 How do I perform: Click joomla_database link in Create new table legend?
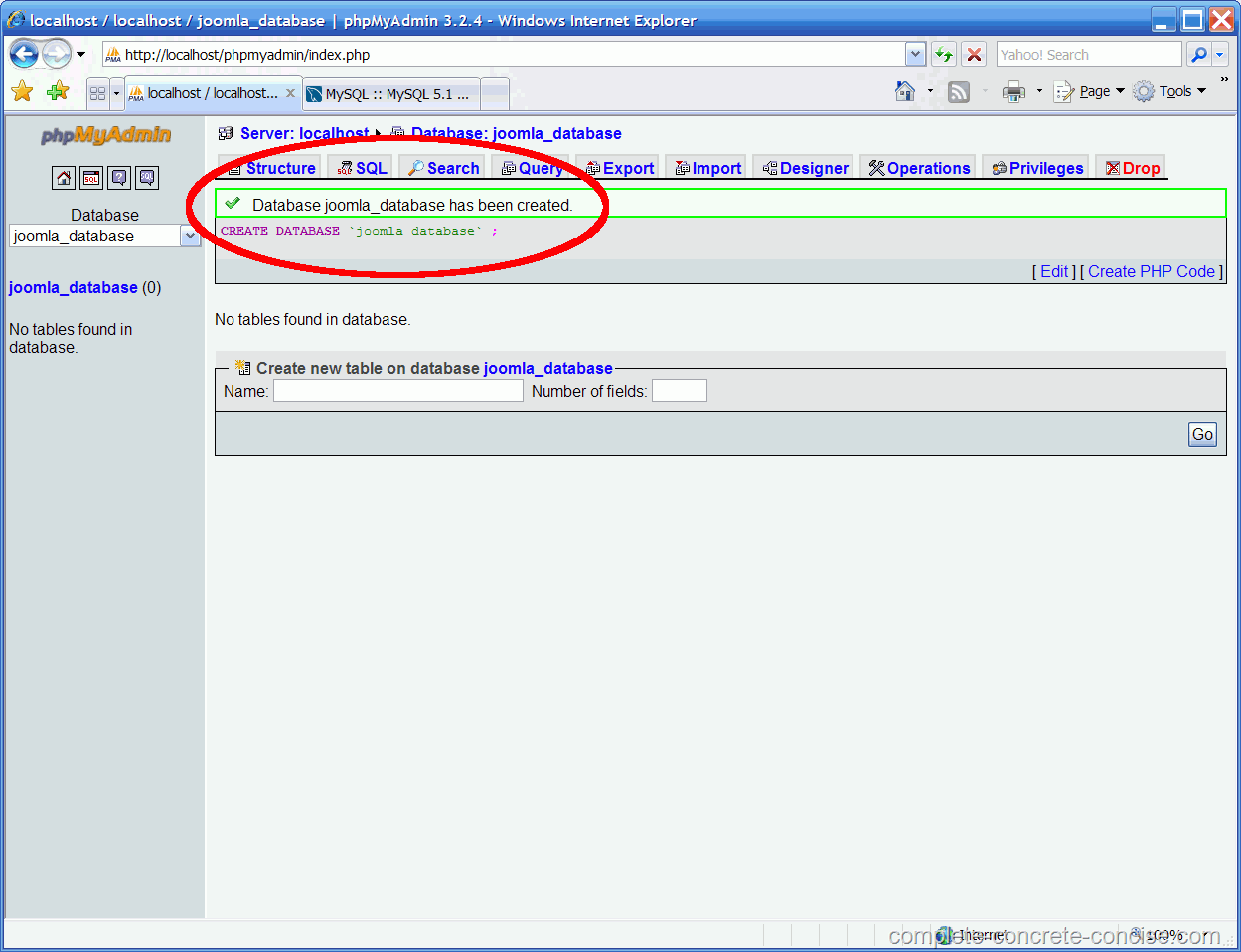(x=548, y=368)
